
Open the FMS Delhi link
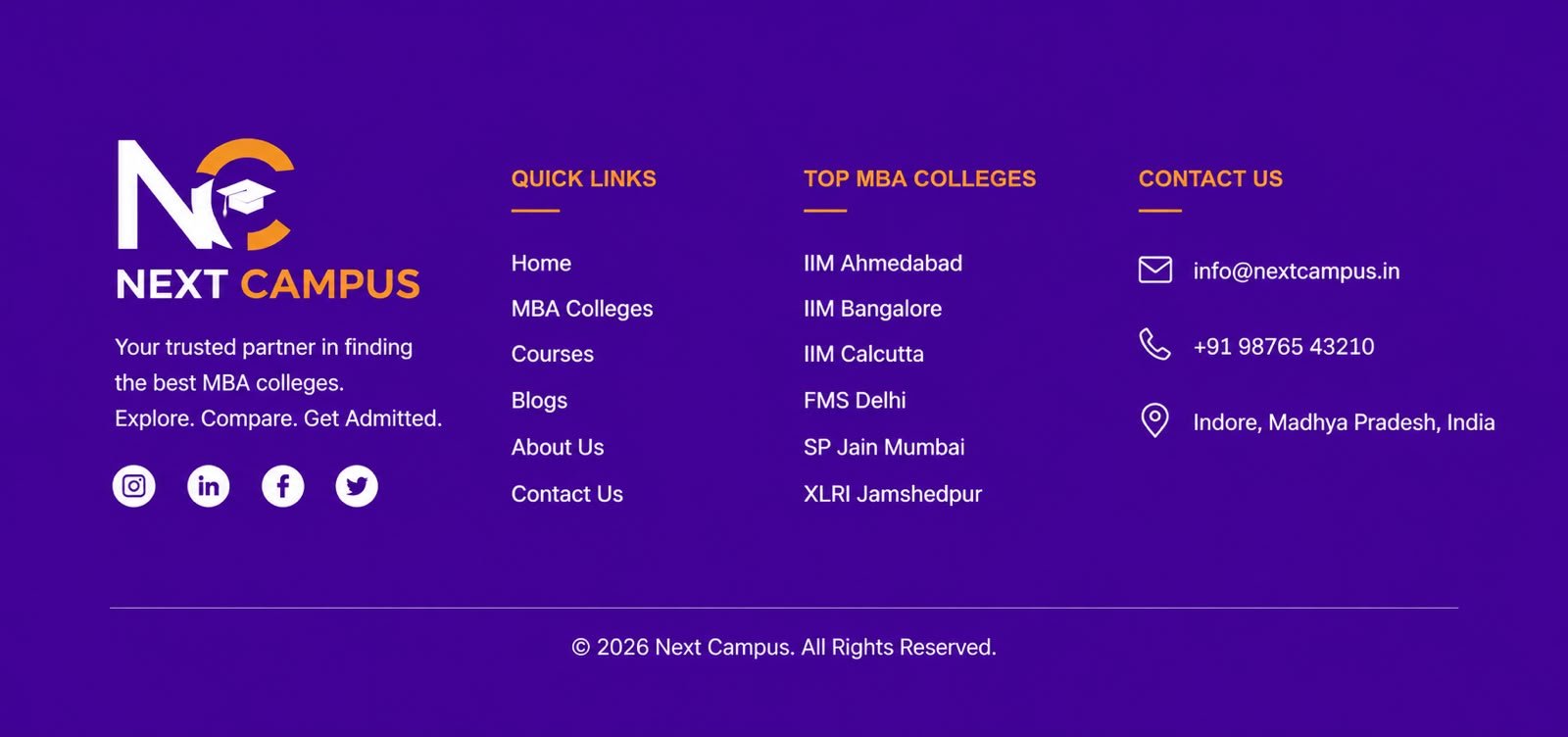click(855, 400)
